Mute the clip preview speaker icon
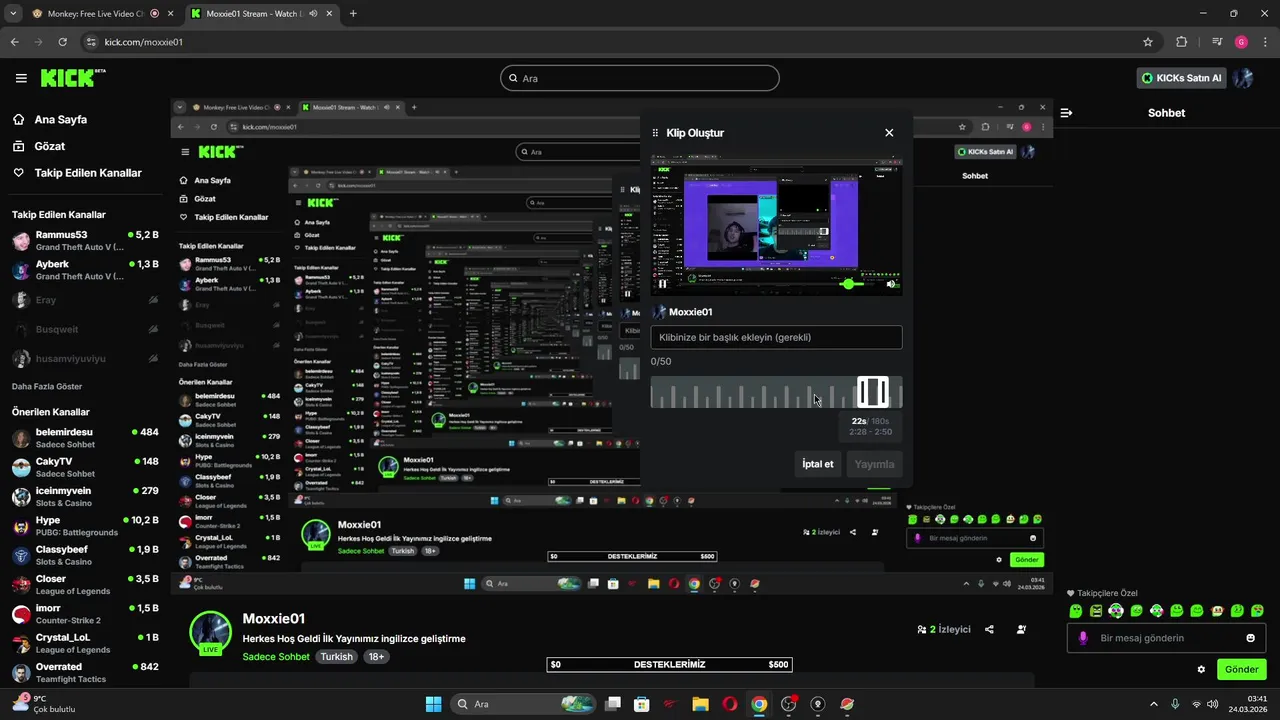This screenshot has width=1280, height=720. 891,284
